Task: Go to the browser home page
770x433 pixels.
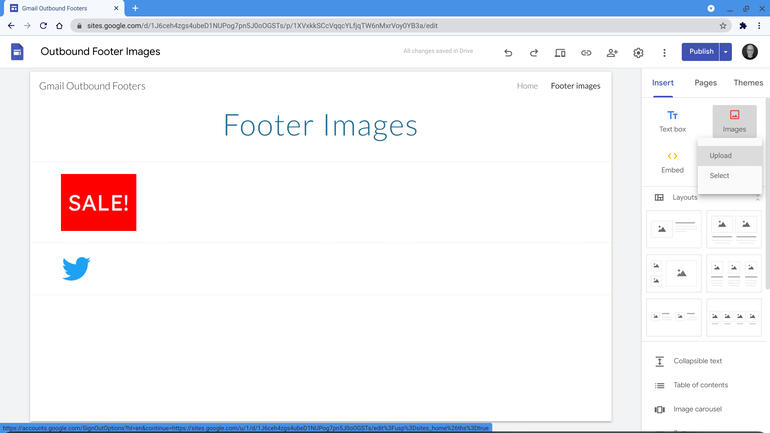Action: (59, 26)
